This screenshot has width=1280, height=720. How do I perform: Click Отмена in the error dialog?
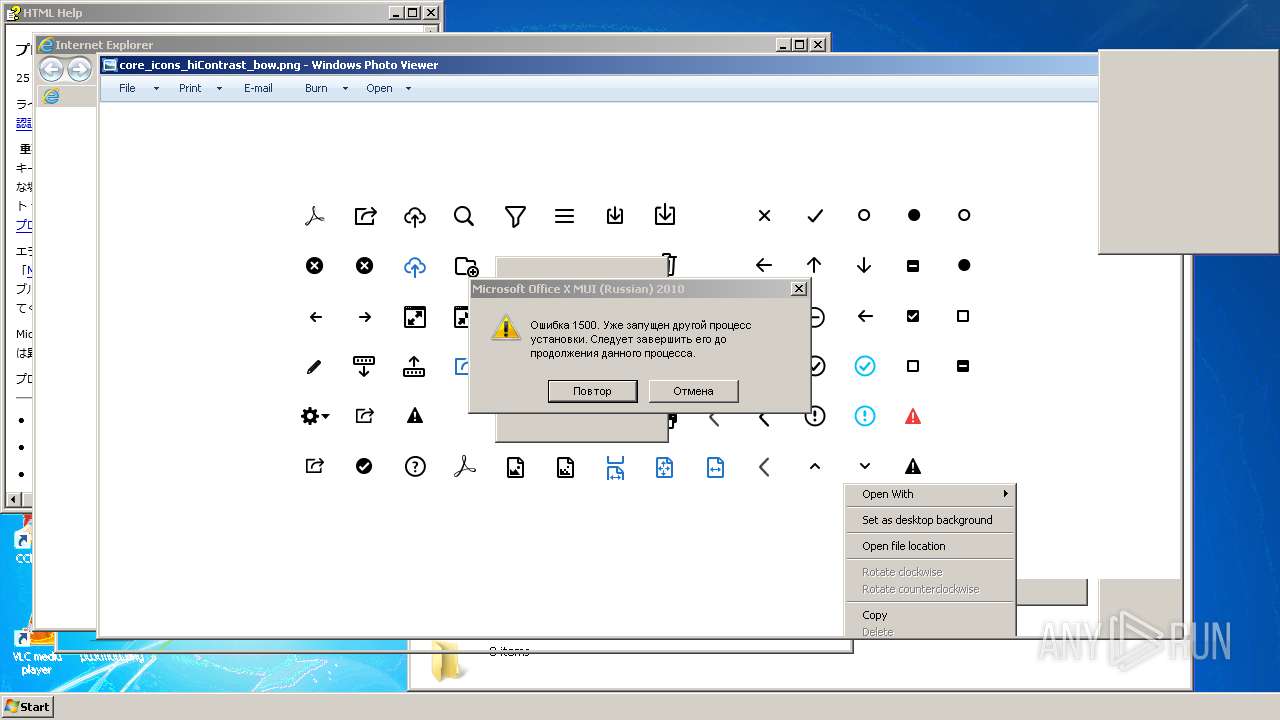693,391
